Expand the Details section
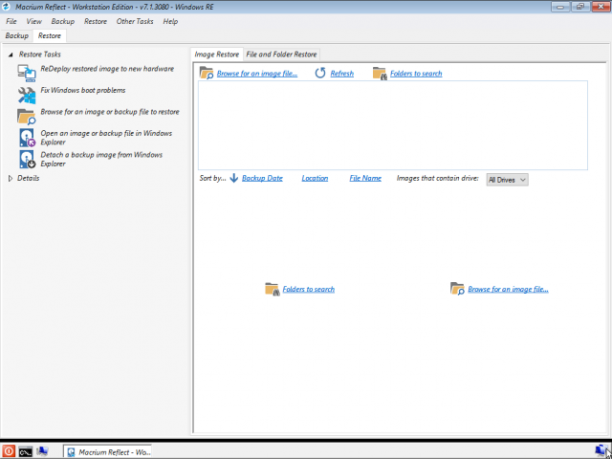612x459 pixels. click(x=11, y=178)
